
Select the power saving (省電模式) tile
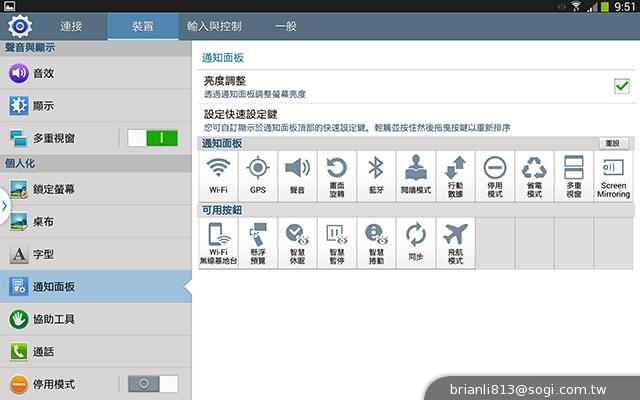pos(534,176)
